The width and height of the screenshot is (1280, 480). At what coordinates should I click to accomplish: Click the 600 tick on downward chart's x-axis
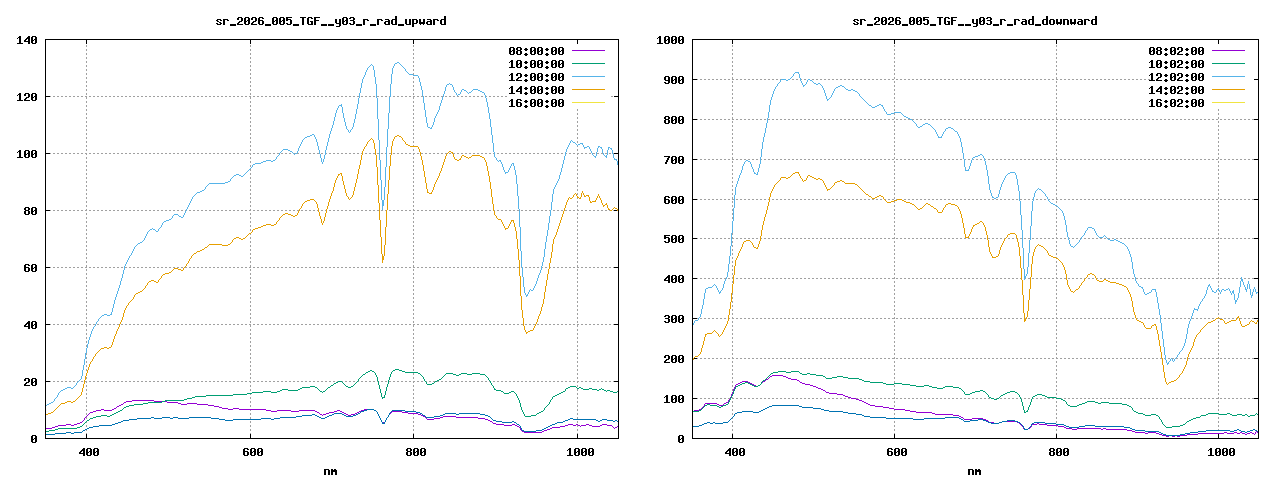pos(895,452)
